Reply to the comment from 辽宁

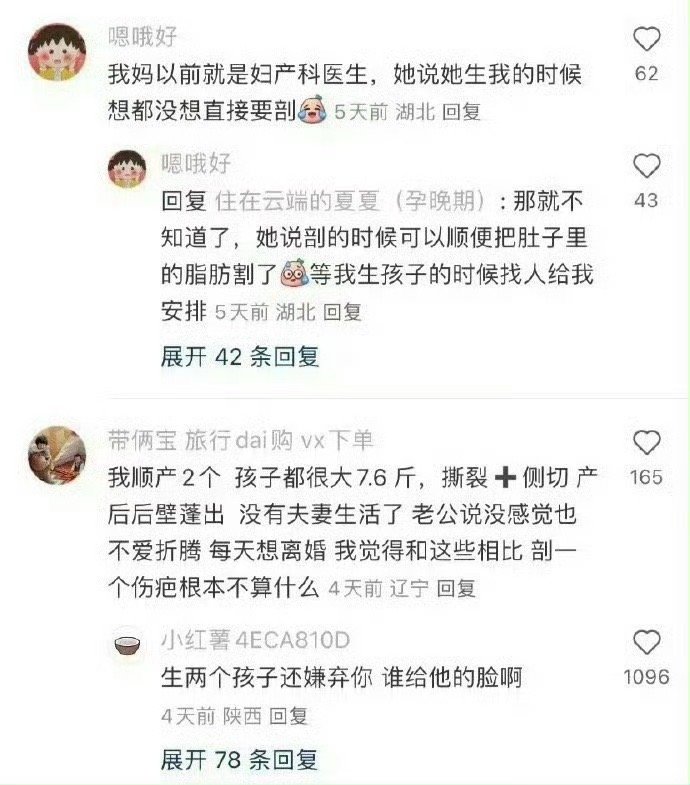[x=456, y=588]
